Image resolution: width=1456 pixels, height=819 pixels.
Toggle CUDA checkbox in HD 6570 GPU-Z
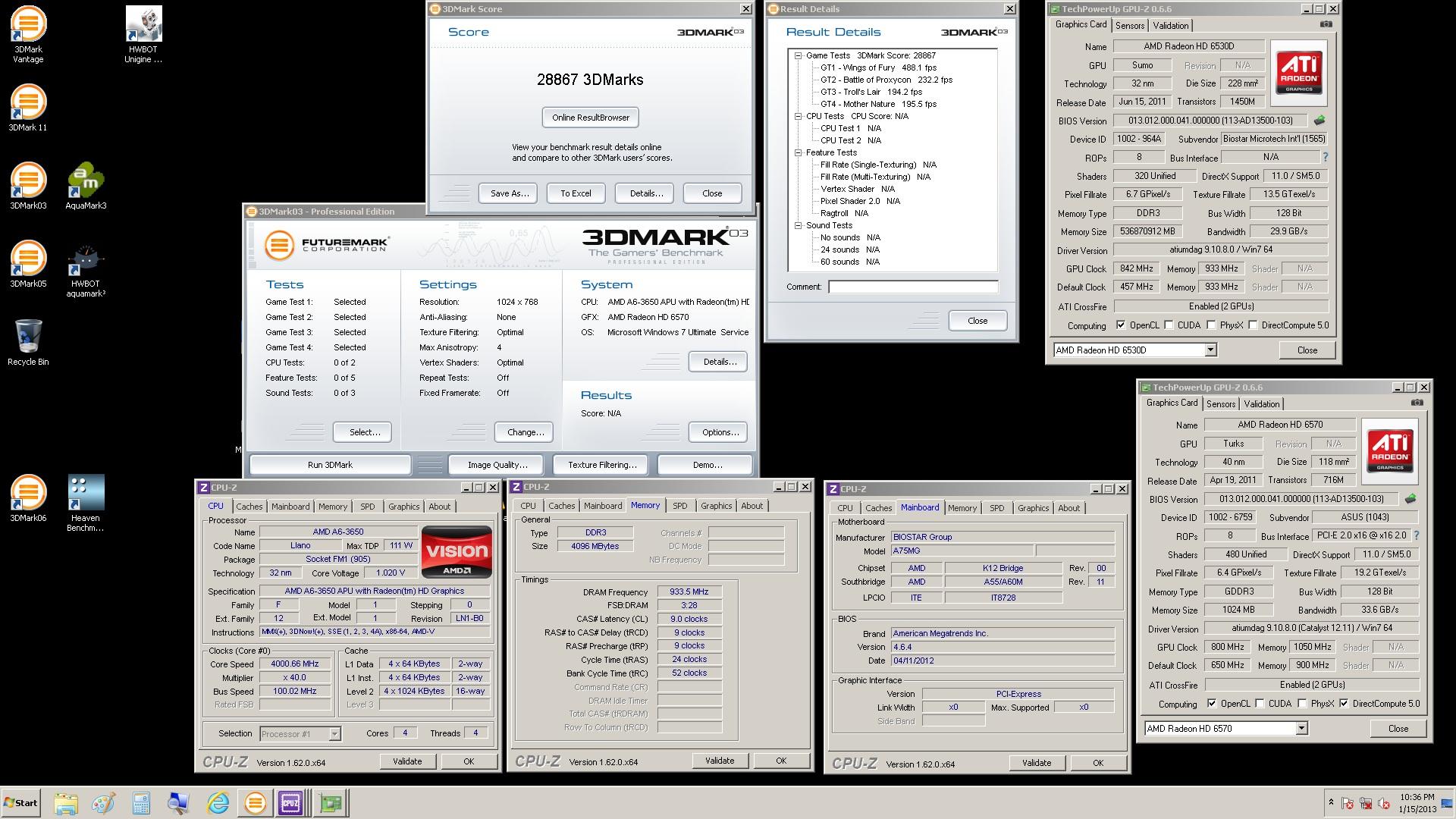click(x=1260, y=704)
